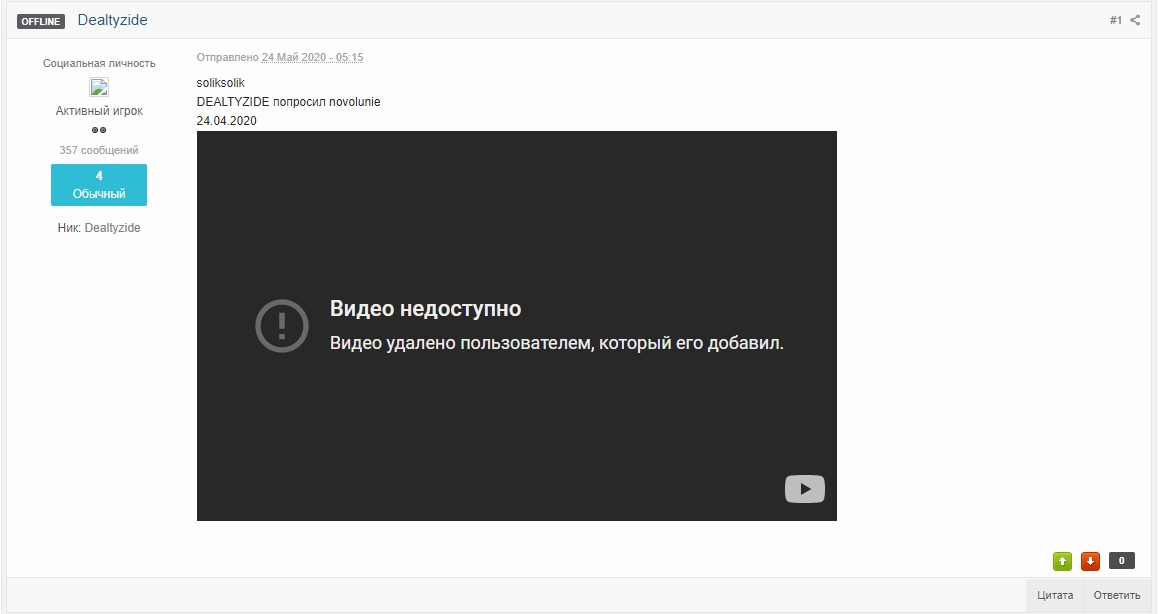Click the exclamation error icon in the video
1159x614 pixels.
click(x=280, y=325)
